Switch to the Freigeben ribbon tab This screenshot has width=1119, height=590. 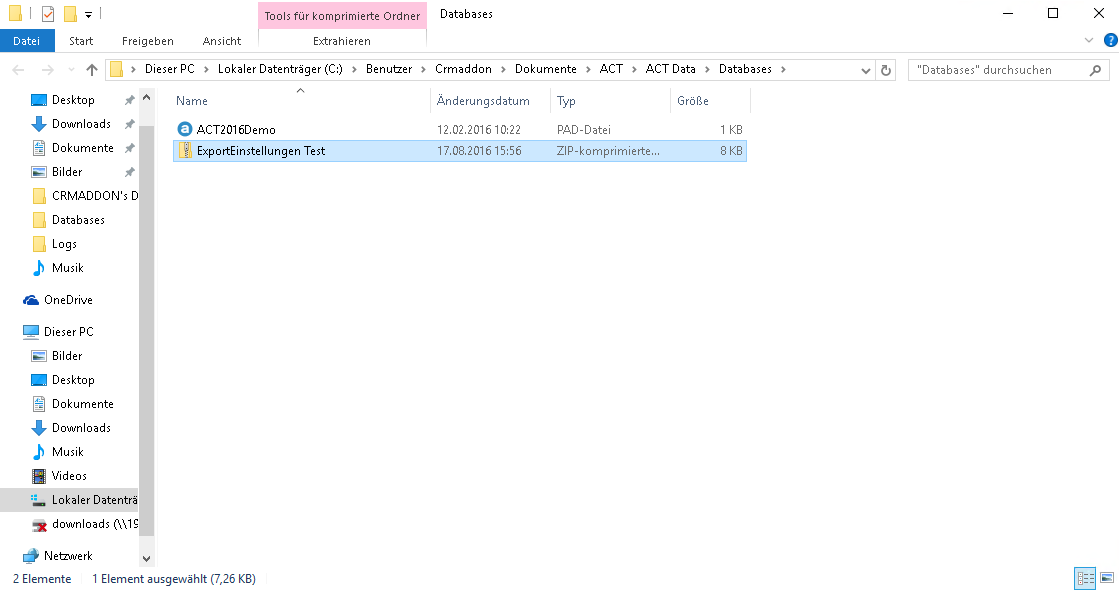pos(148,41)
